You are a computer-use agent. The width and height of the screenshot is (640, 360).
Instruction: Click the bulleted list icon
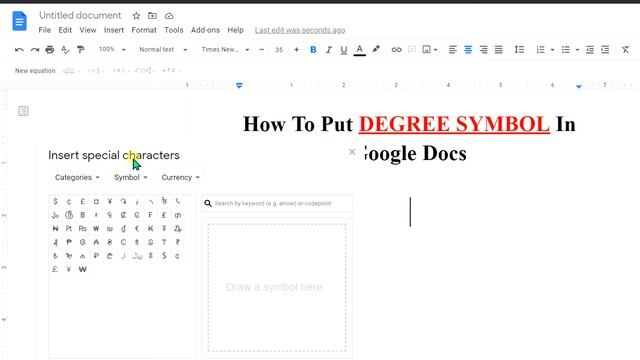[565, 50]
